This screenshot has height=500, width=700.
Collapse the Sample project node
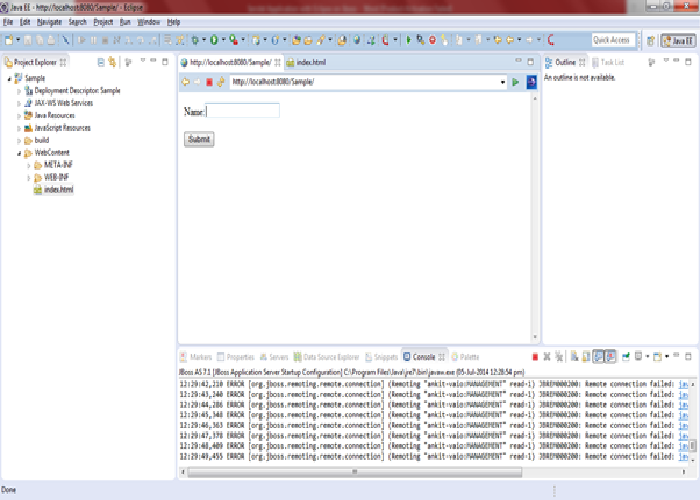click(x=9, y=79)
